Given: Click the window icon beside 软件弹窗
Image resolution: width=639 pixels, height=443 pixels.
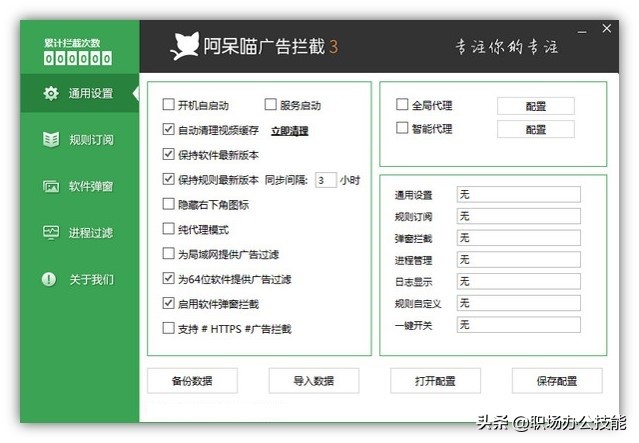Looking at the screenshot, I should point(51,186).
